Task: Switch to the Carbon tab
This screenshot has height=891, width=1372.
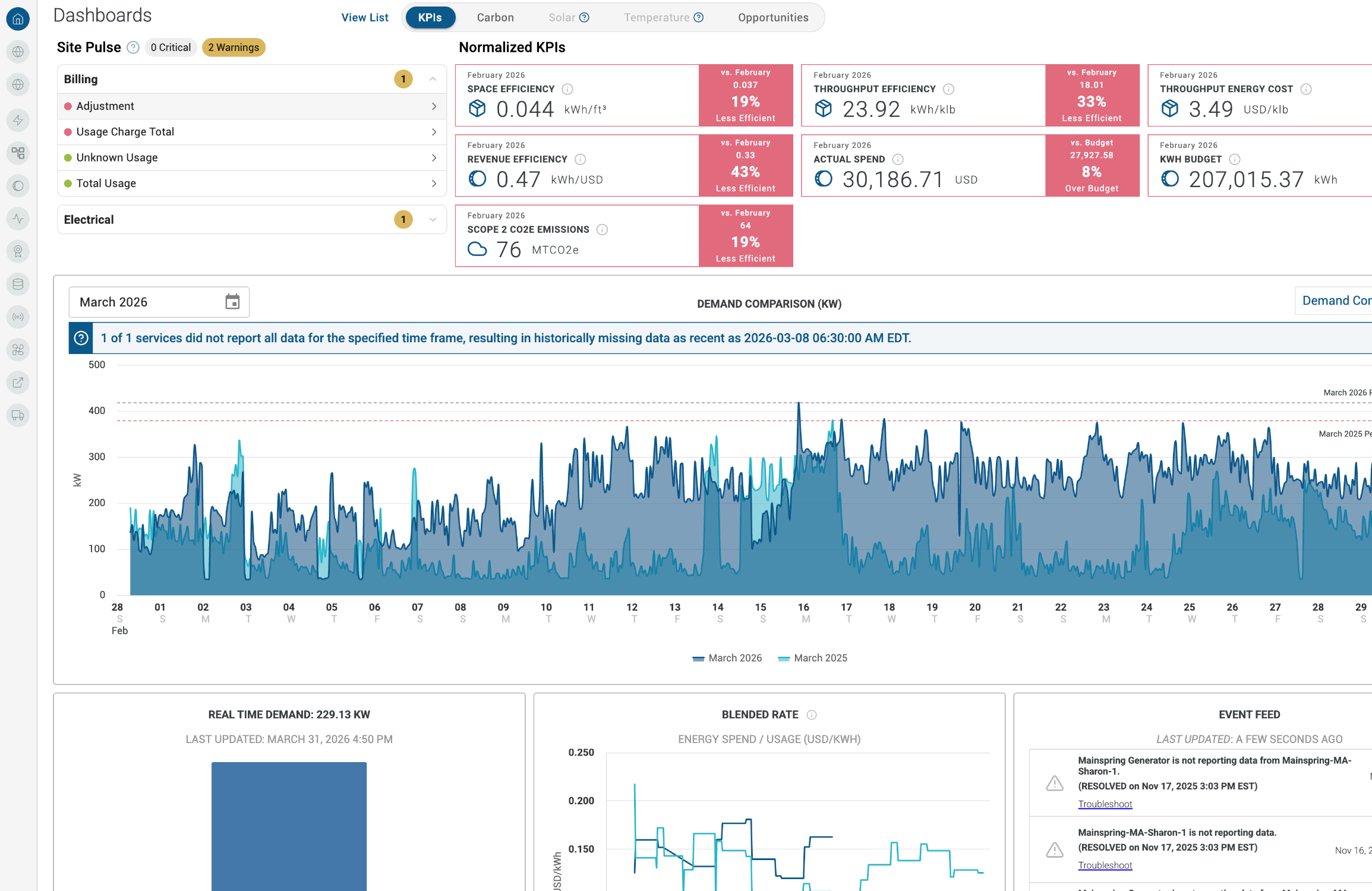Action: click(x=495, y=18)
